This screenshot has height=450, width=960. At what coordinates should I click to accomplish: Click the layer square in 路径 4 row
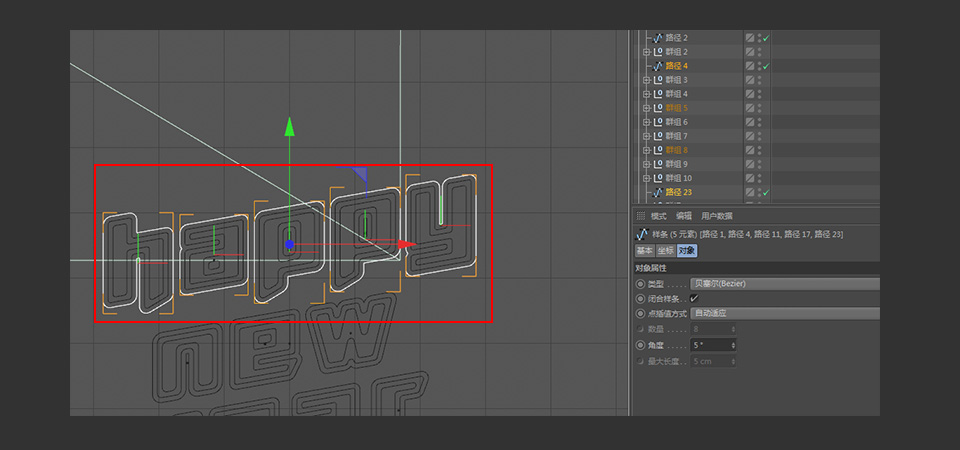click(x=750, y=66)
